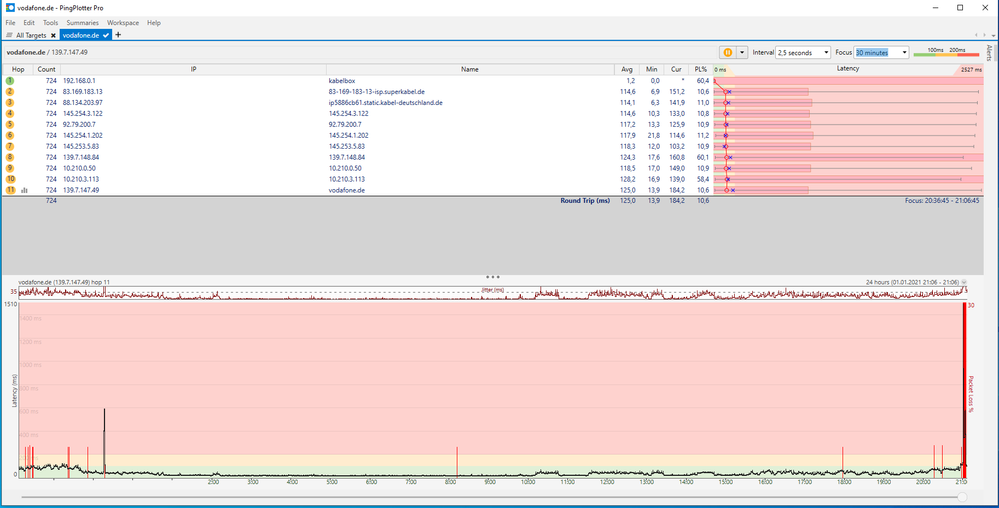The width and height of the screenshot is (999, 508).
Task: Open the tab list dropdown arrow
Action: click(991, 35)
